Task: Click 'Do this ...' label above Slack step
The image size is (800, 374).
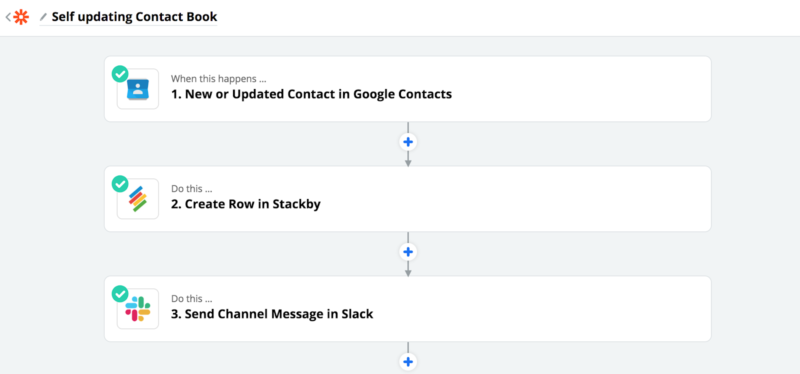Action: coord(191,298)
